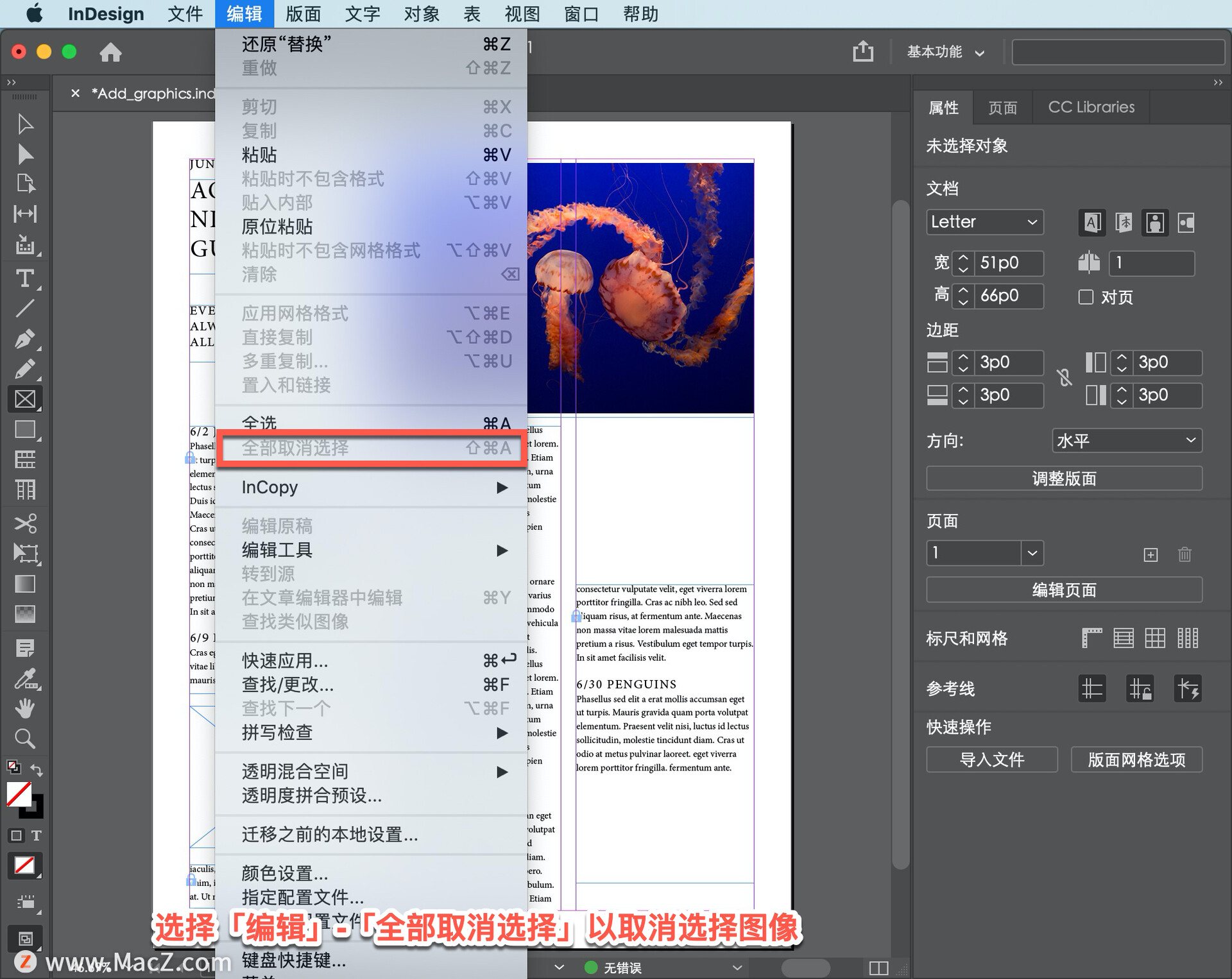Select the Note tool
1232x979 pixels.
[24, 648]
